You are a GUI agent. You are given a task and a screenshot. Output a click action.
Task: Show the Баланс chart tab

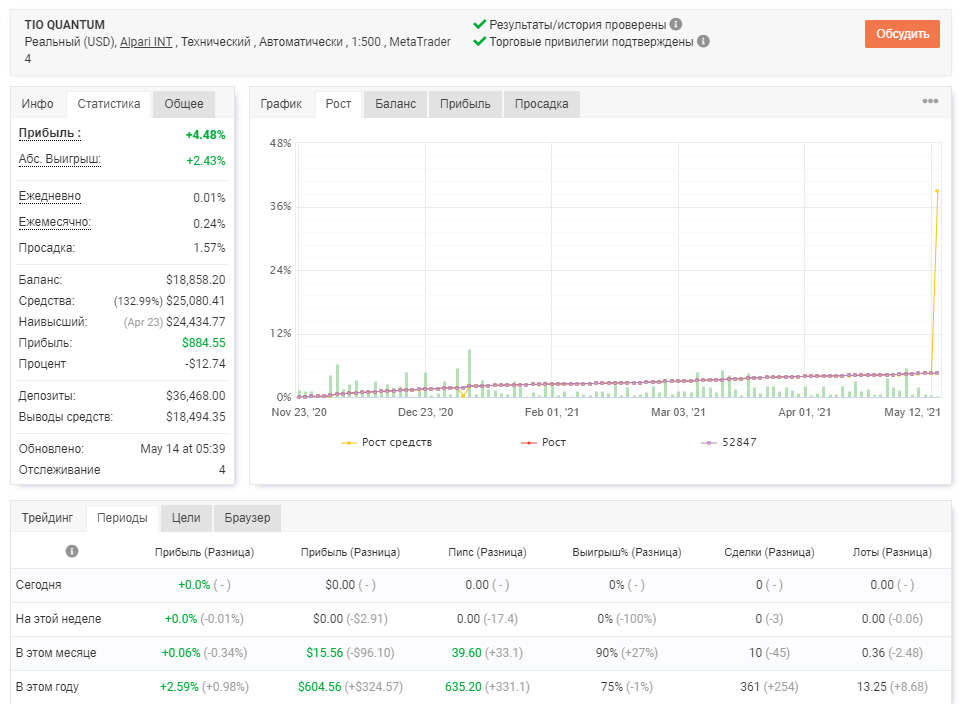click(395, 103)
